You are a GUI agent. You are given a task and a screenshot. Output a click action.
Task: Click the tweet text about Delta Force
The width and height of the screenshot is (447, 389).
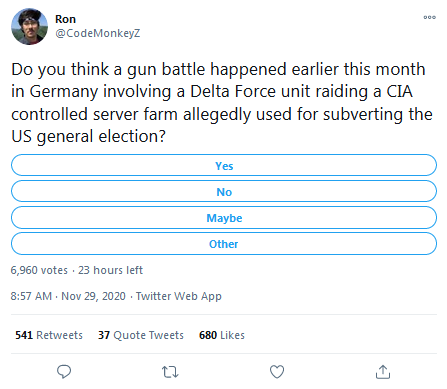(x=222, y=103)
